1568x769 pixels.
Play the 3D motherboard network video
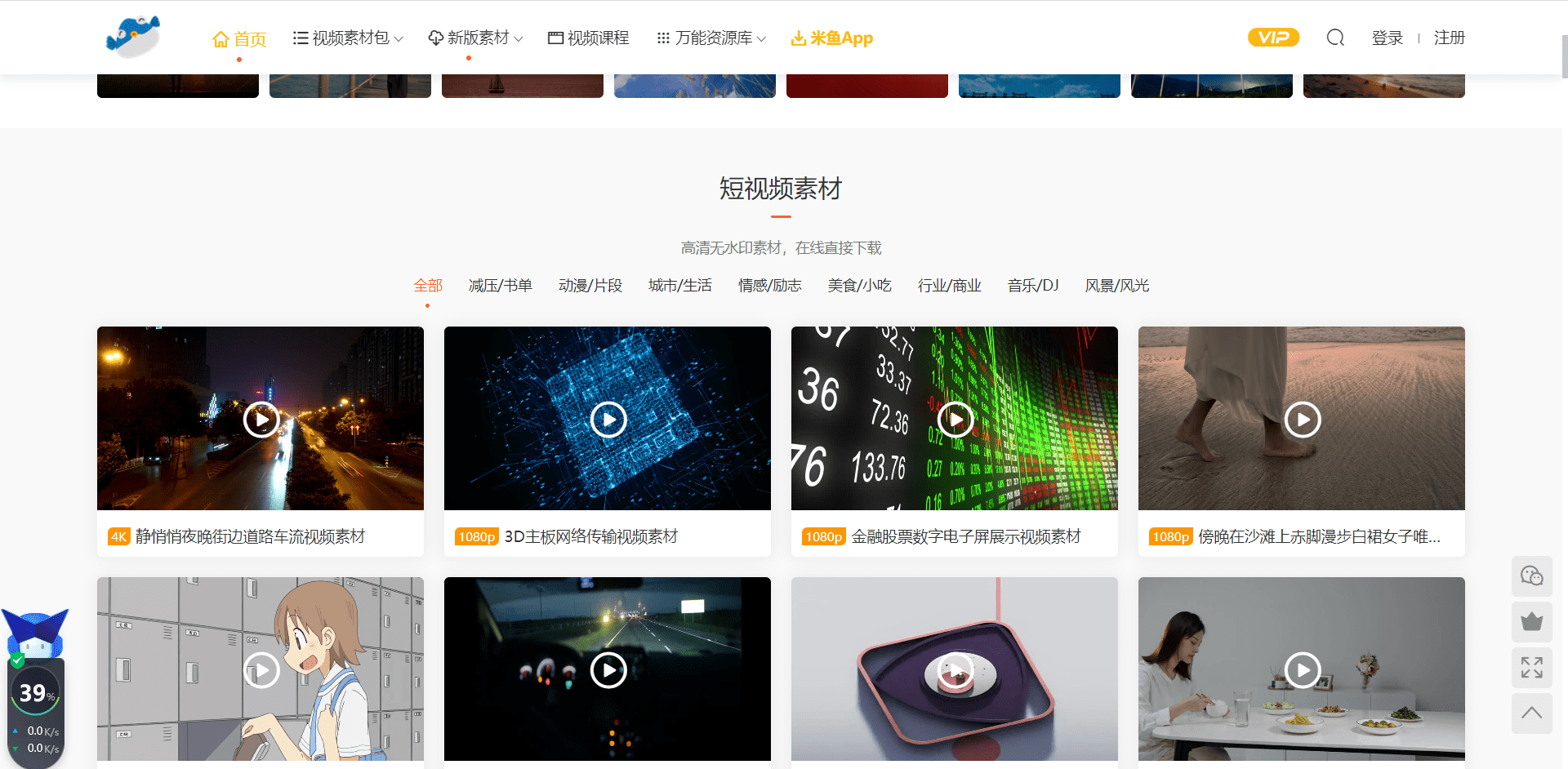pos(608,420)
